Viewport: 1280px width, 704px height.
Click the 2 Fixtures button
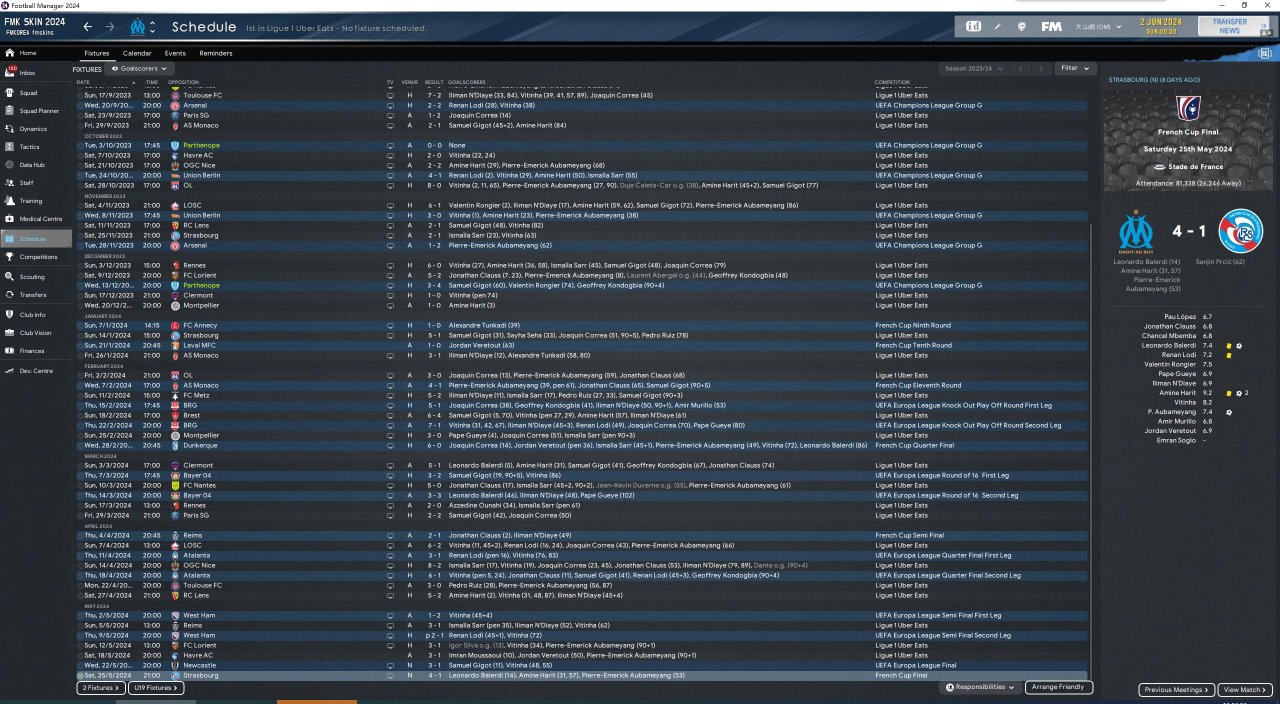coord(101,688)
